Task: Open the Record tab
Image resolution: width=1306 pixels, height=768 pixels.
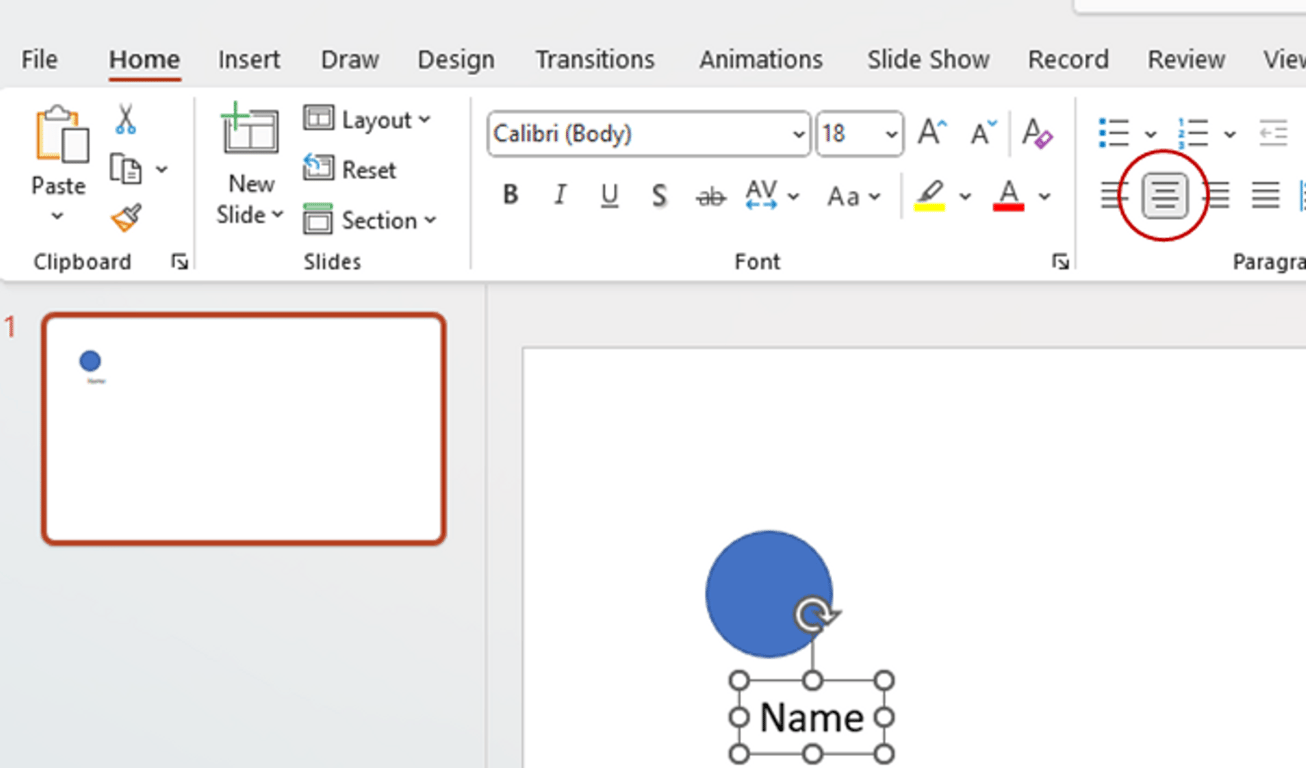Action: [x=1069, y=60]
